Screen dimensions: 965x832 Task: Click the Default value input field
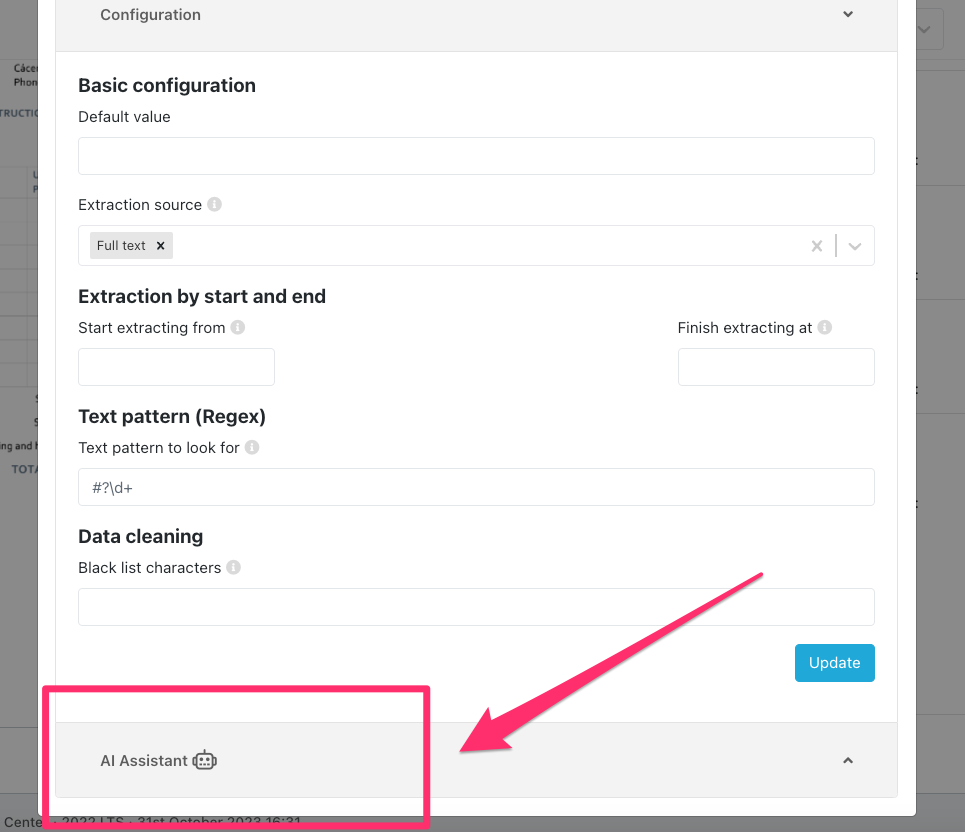(476, 156)
